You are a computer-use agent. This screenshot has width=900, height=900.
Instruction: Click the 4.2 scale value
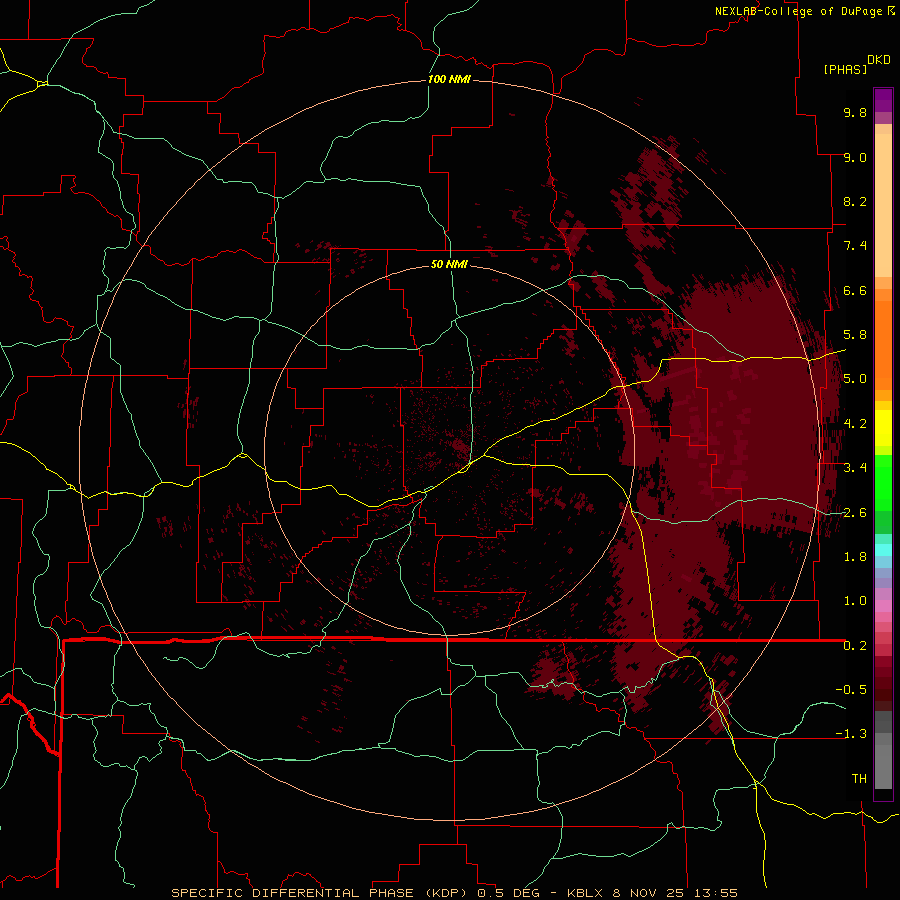pyautogui.click(x=855, y=424)
